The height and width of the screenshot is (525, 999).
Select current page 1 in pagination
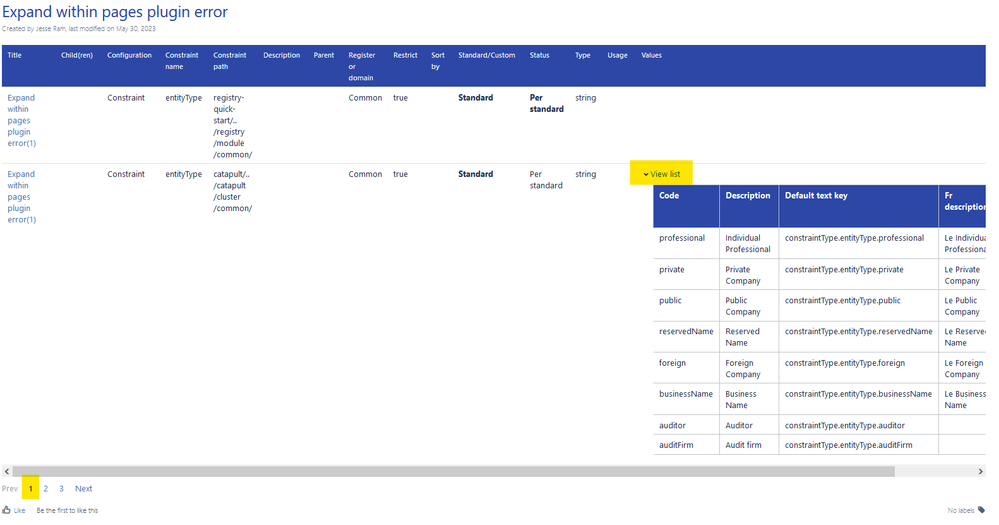31,489
